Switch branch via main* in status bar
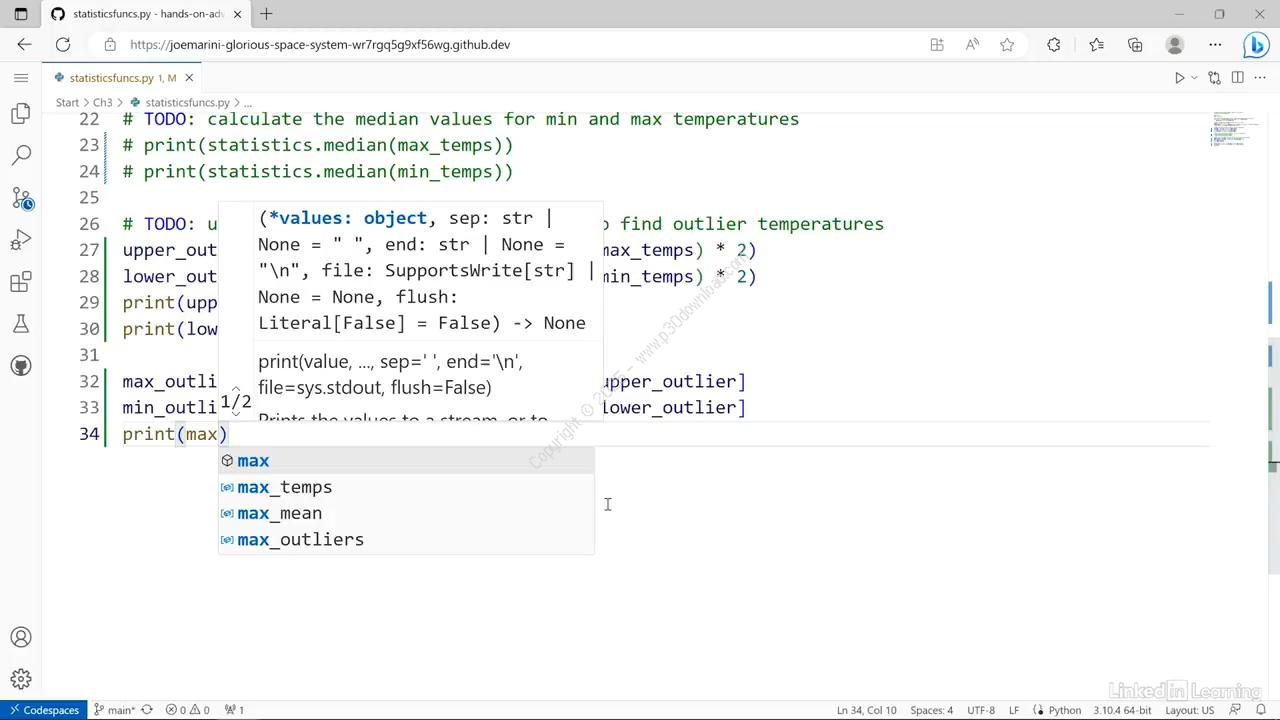 point(115,710)
